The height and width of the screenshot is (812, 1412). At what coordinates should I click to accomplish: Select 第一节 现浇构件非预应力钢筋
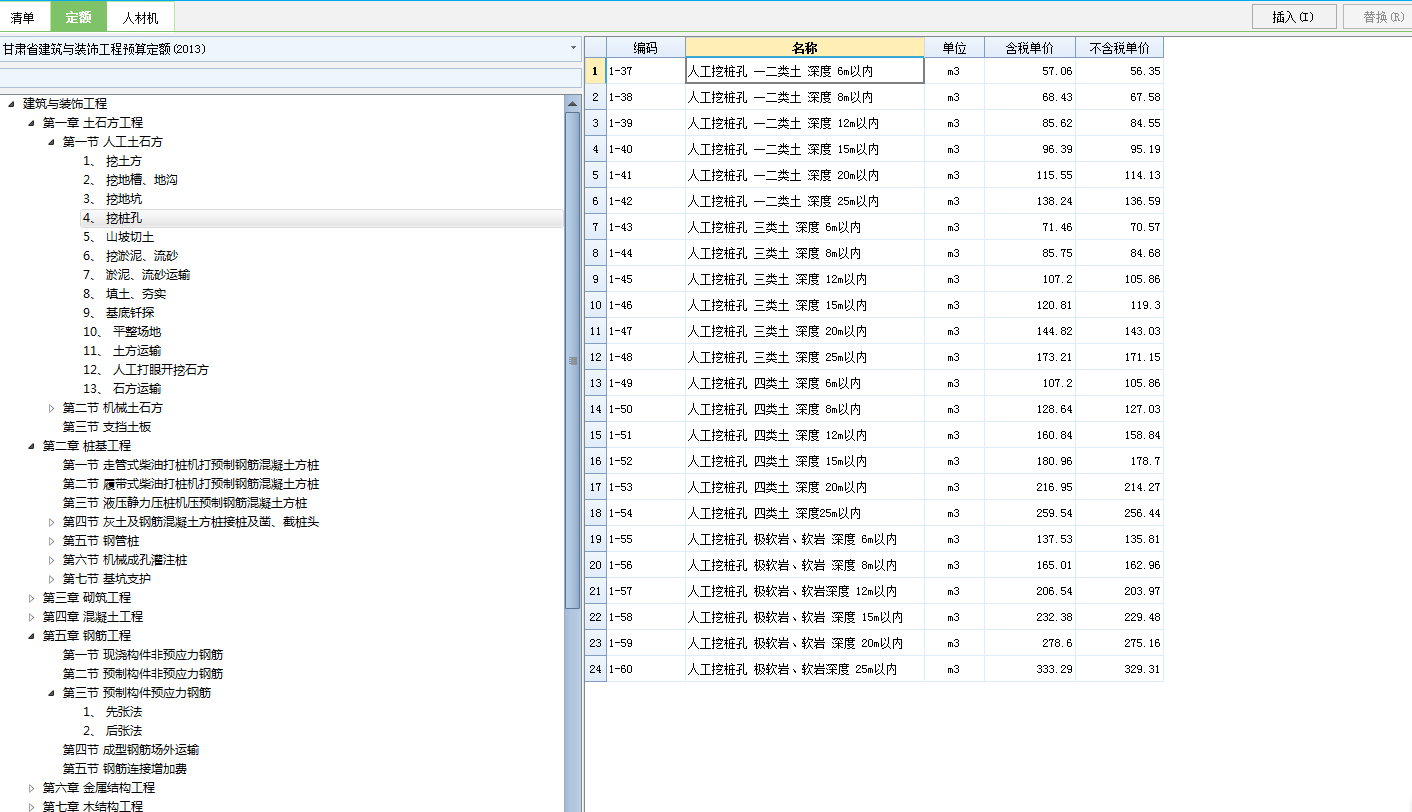pyautogui.click(x=143, y=655)
